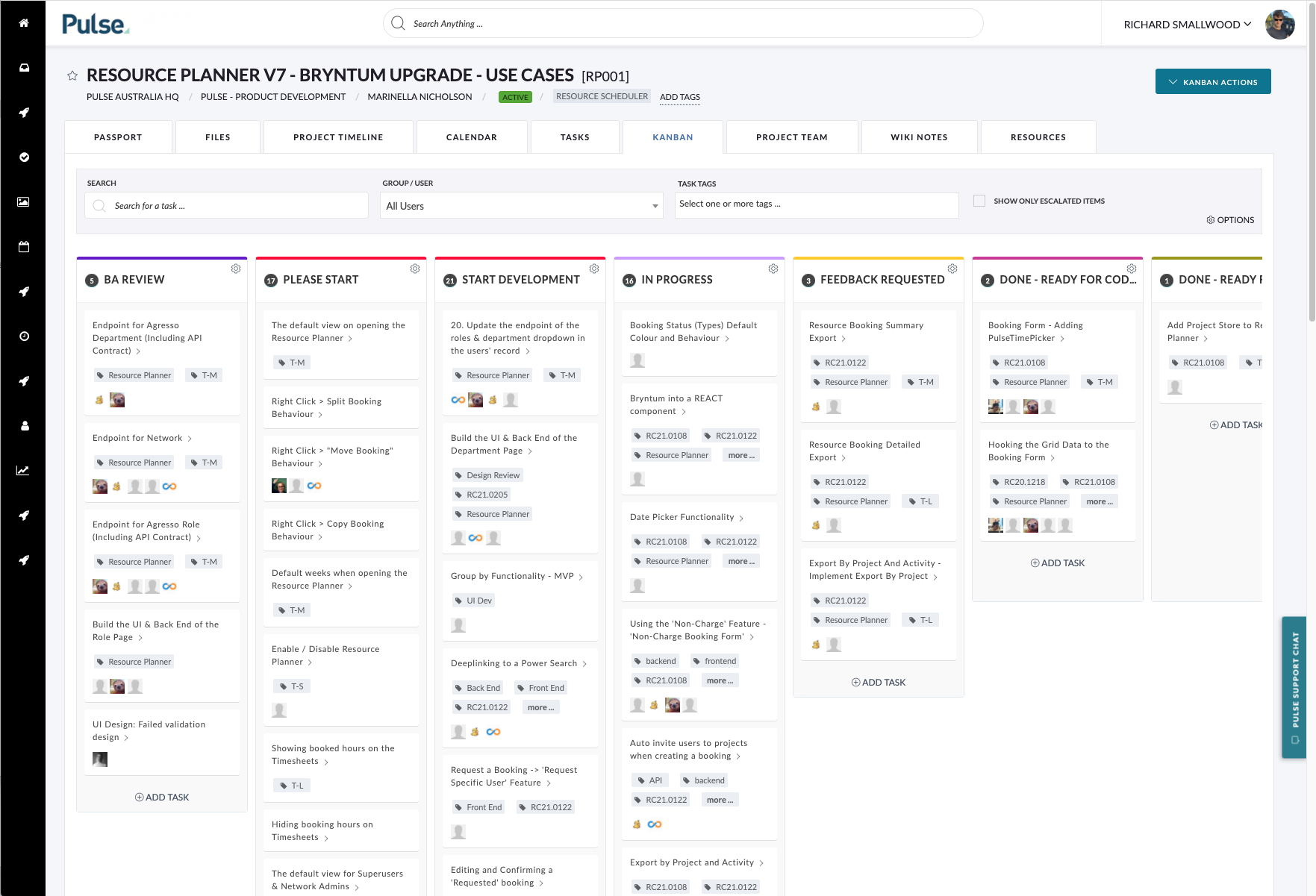Click Richard Smallwood's avatar photo
This screenshot has height=896, width=1316.
pos(1280,25)
